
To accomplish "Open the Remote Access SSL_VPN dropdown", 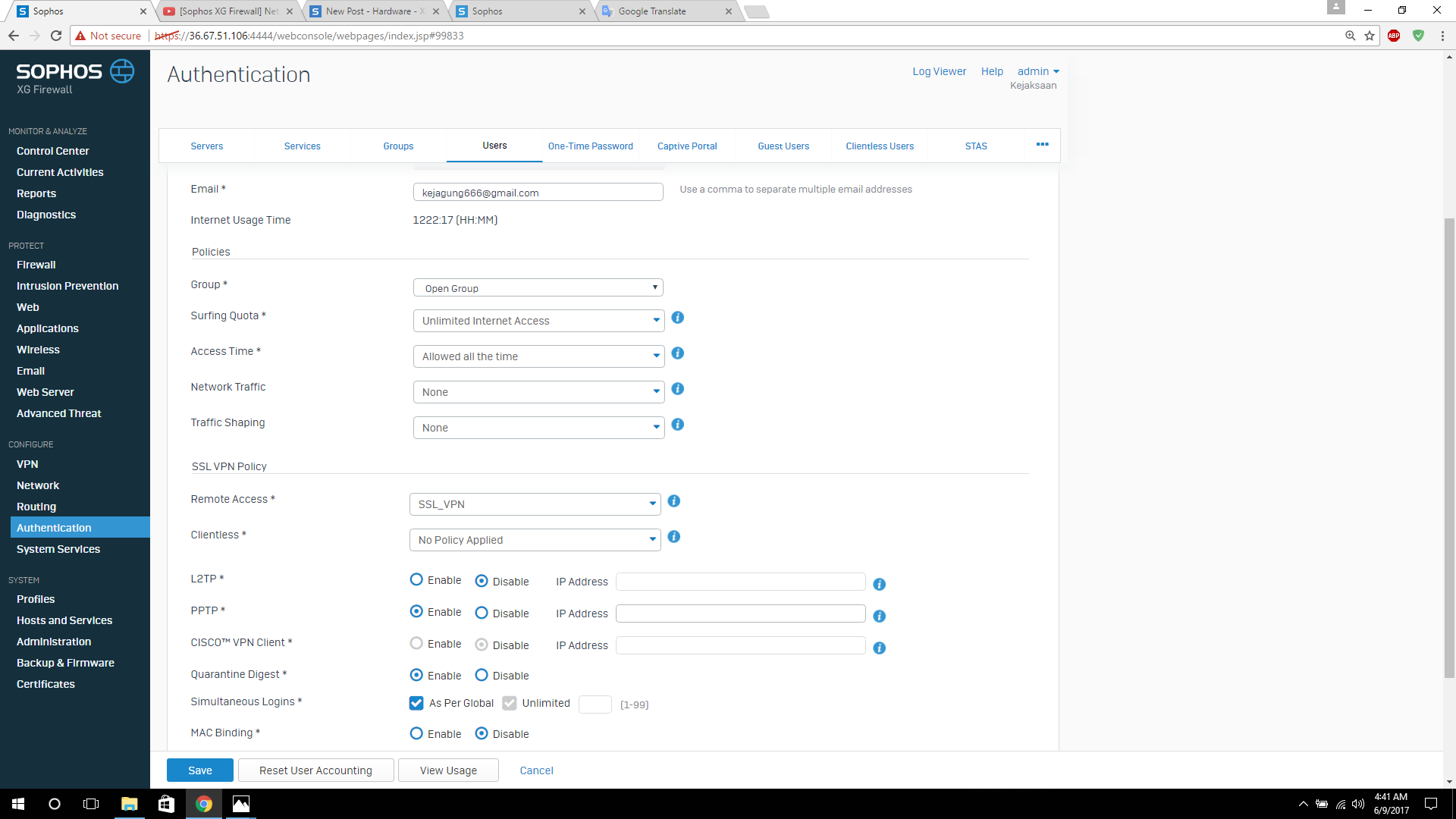I will [535, 504].
